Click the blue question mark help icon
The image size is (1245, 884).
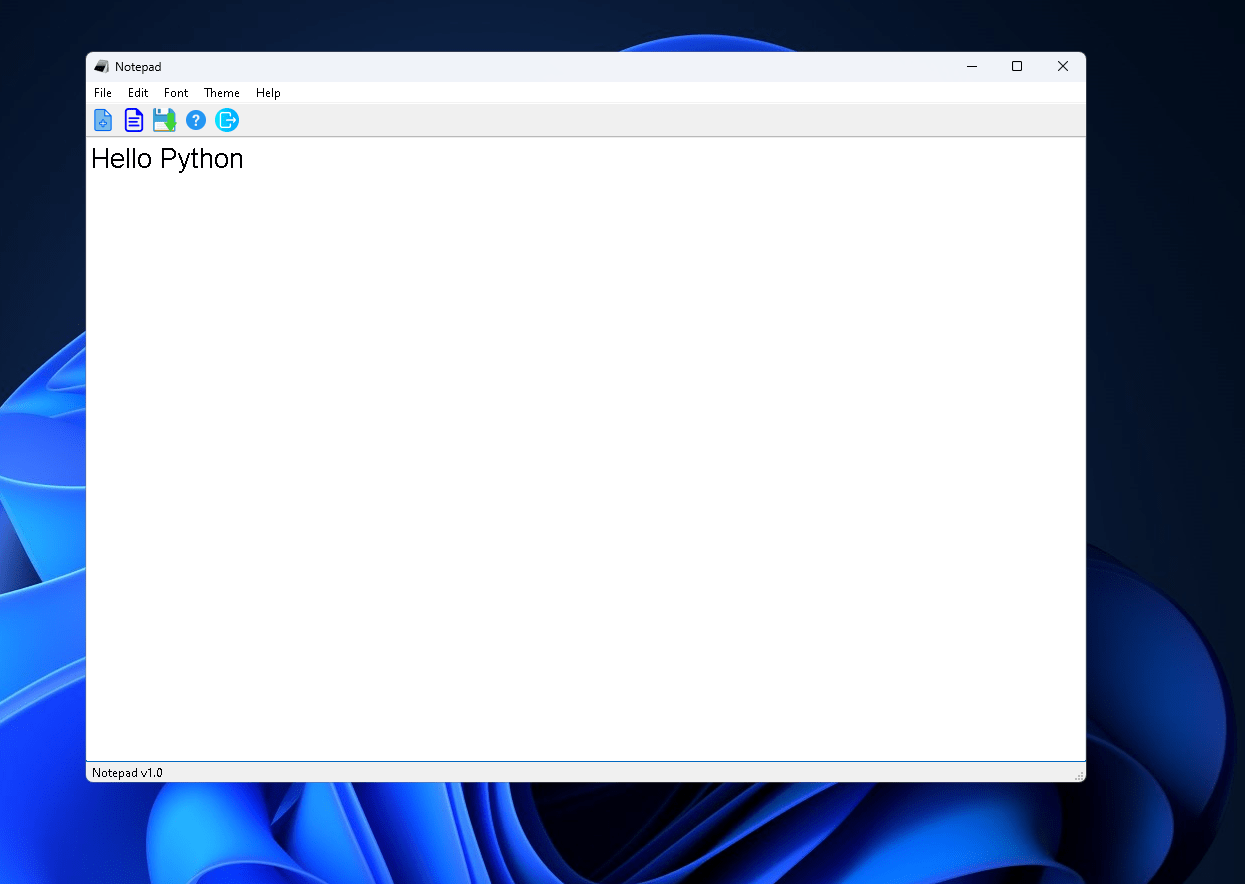[196, 120]
